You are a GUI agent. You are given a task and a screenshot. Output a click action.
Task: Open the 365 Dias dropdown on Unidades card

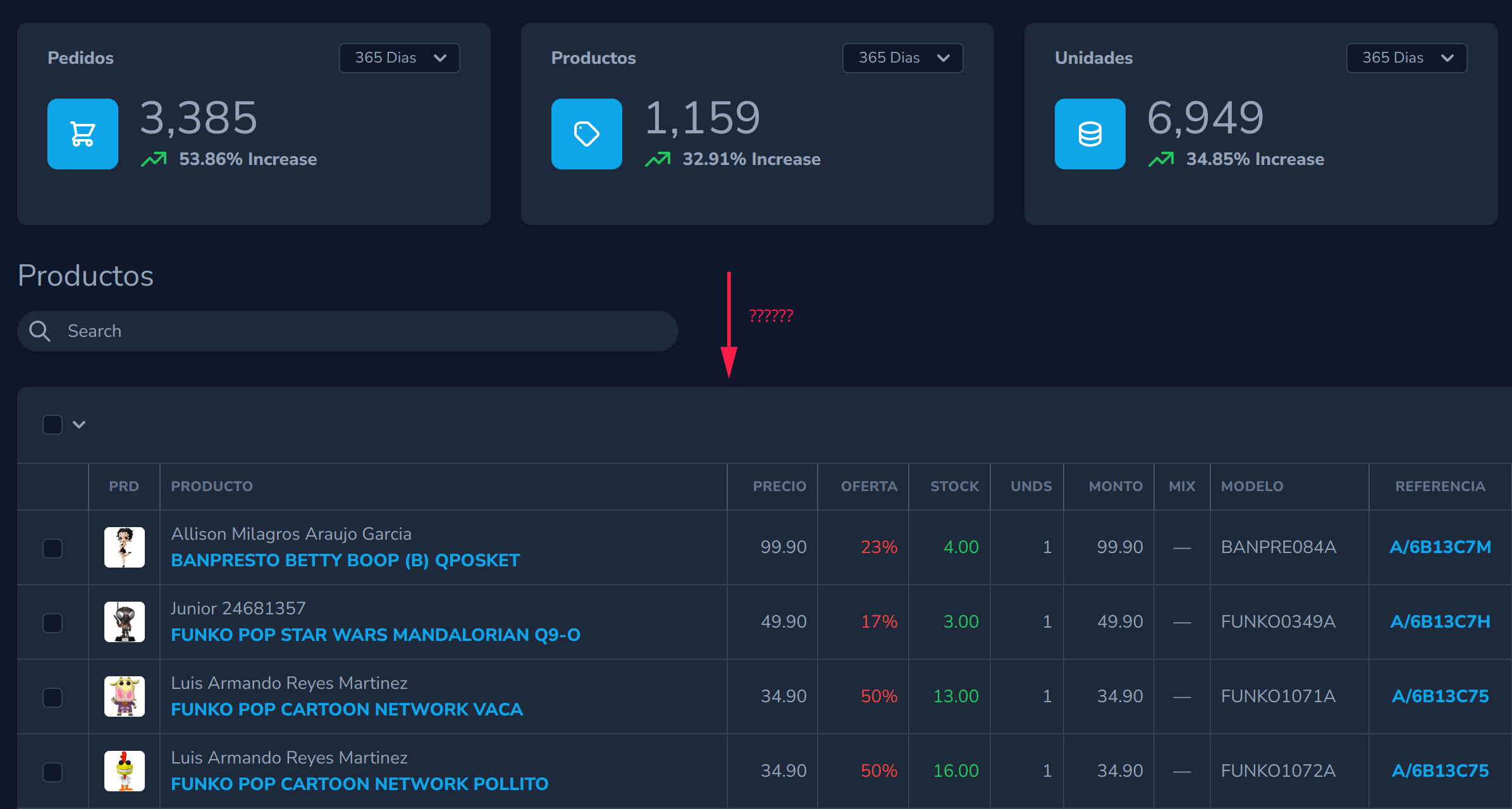pyautogui.click(x=1406, y=58)
